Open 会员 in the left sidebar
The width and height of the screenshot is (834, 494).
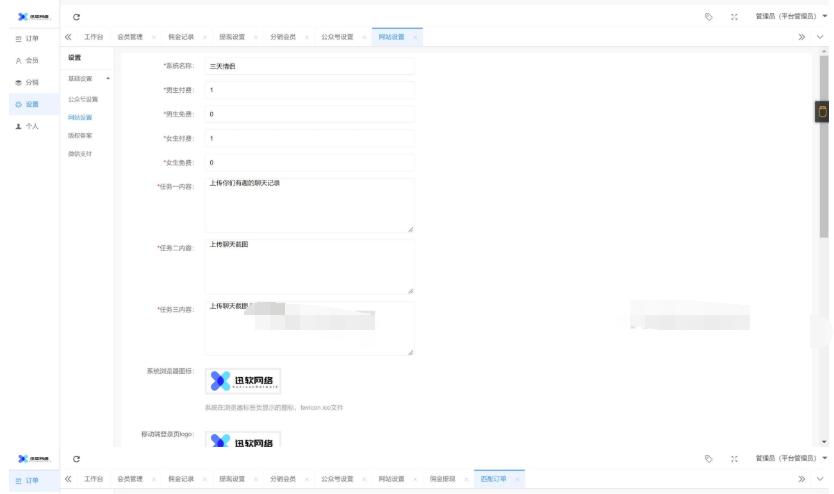(x=33, y=60)
